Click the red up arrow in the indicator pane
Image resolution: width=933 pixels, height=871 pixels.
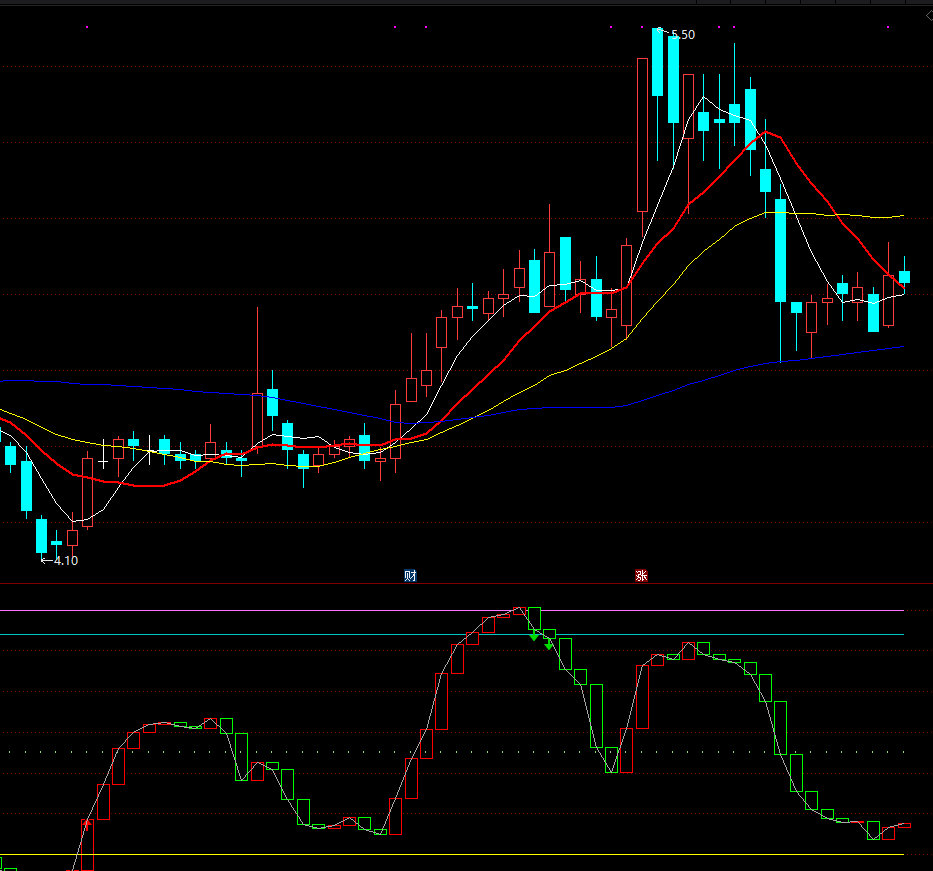click(x=87, y=824)
